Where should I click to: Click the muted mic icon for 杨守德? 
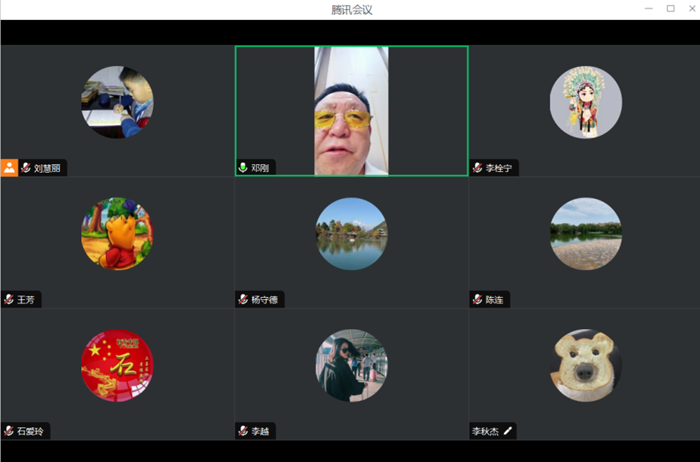[x=243, y=299]
